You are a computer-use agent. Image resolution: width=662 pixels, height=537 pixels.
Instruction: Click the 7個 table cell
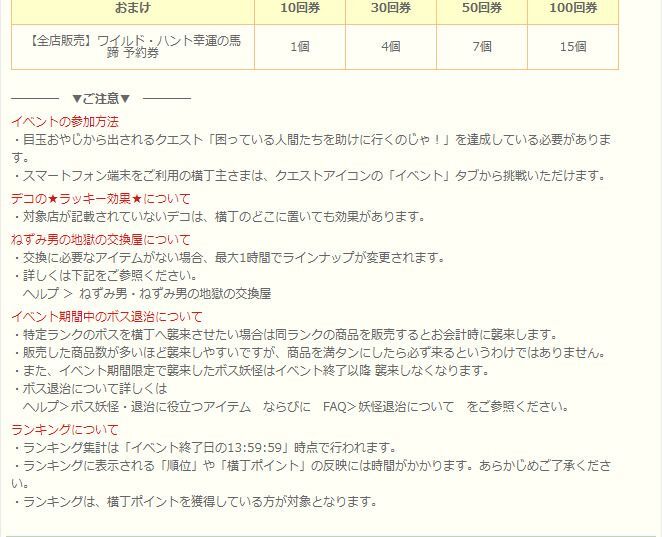click(x=481, y=47)
